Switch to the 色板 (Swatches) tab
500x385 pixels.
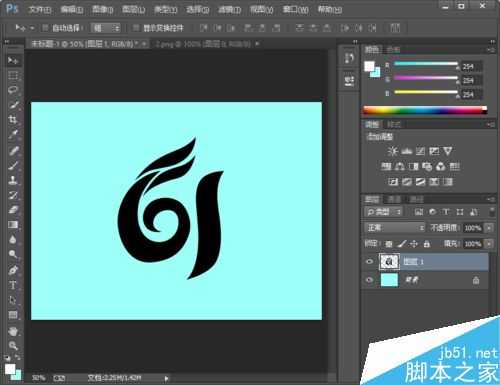click(x=393, y=50)
